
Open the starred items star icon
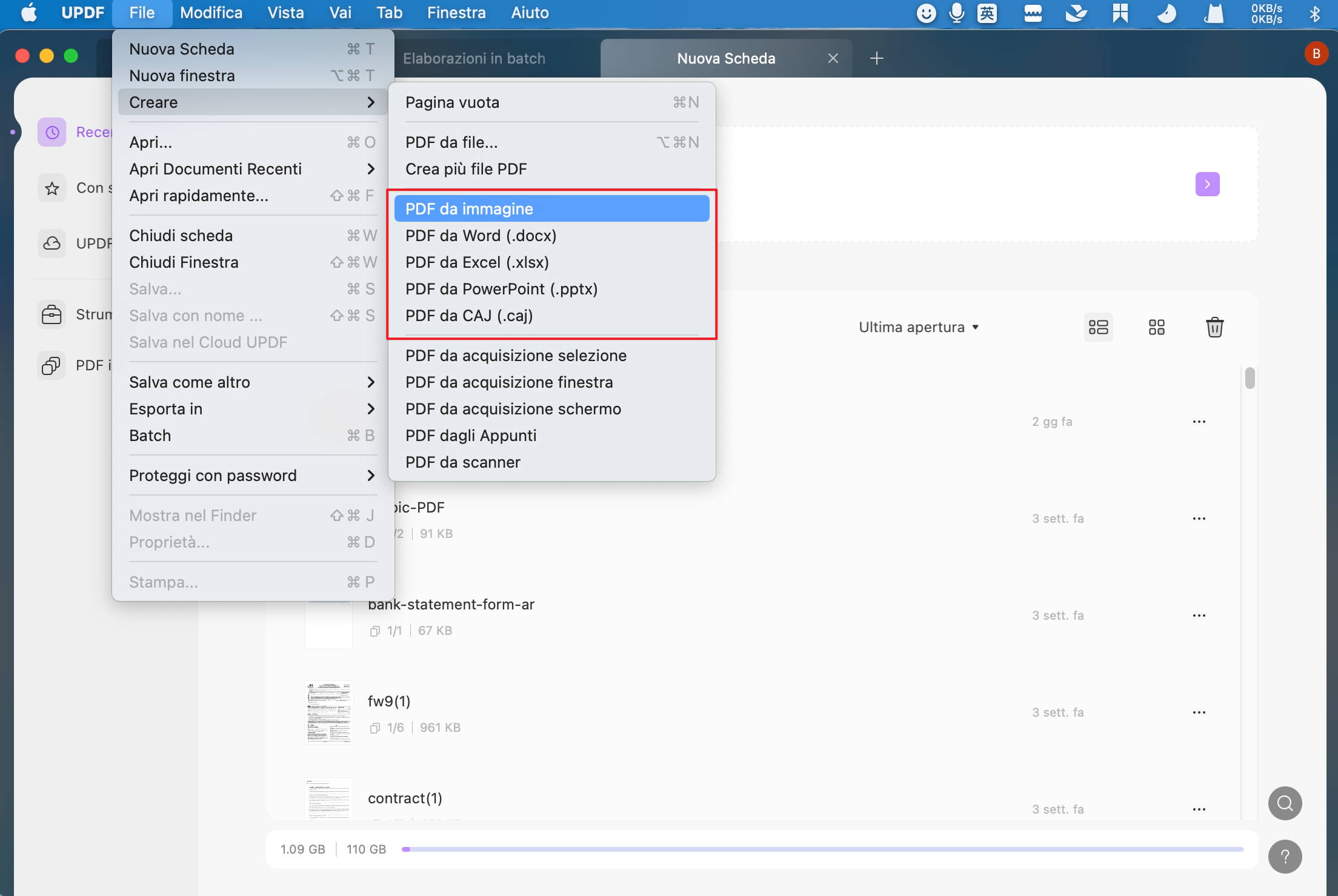[x=52, y=188]
